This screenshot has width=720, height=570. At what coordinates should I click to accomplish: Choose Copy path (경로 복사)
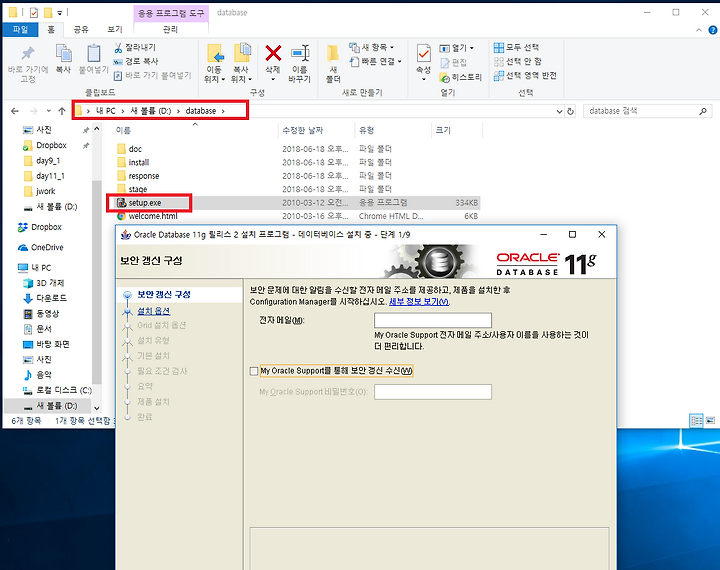(136, 61)
